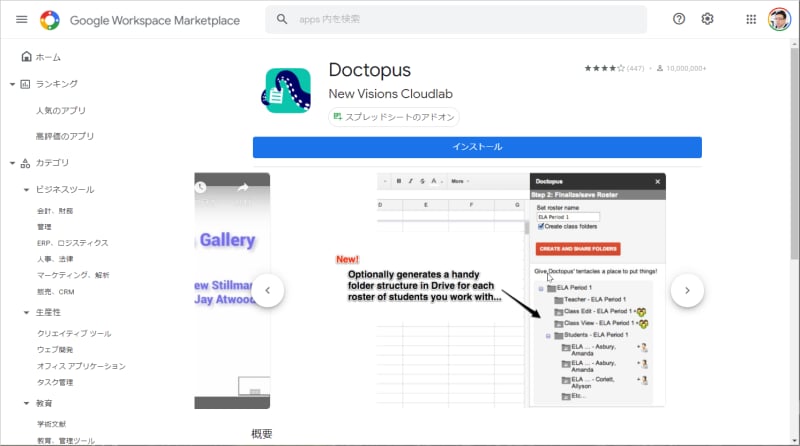Viewport: 800px width, 446px height.
Task: Click the 概要 heading
Action: point(262,434)
